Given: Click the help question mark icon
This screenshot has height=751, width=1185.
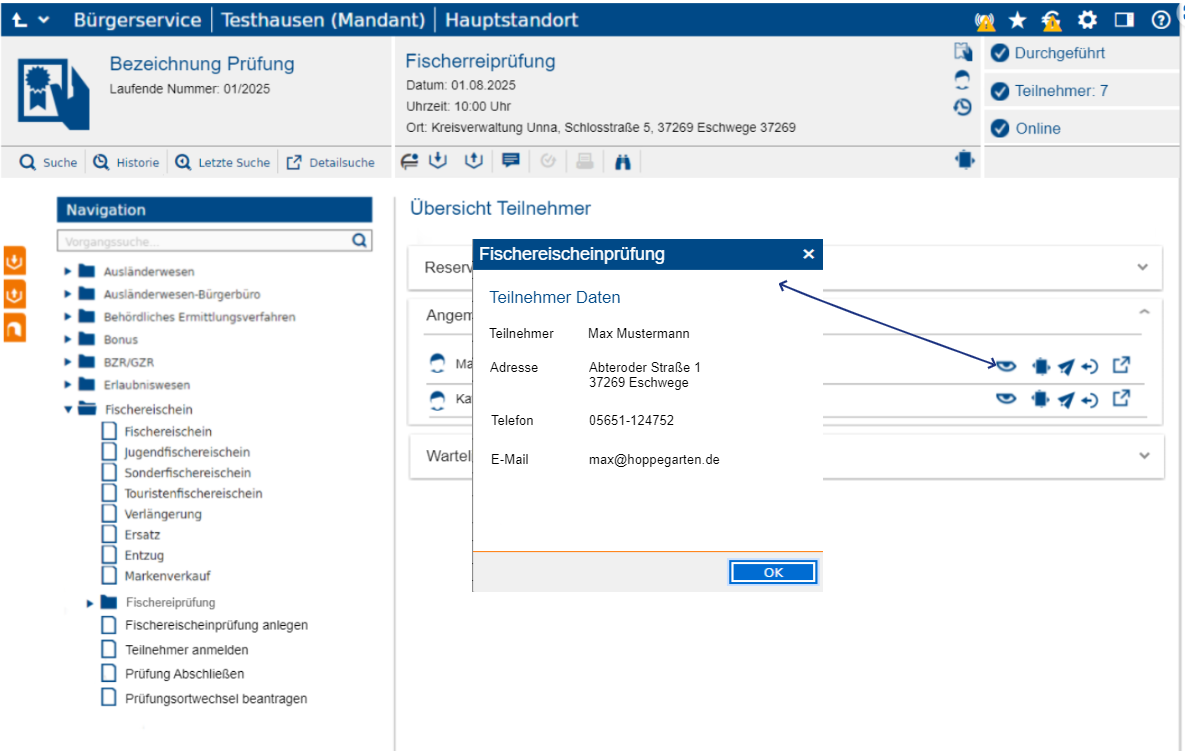Looking at the screenshot, I should [x=1161, y=20].
